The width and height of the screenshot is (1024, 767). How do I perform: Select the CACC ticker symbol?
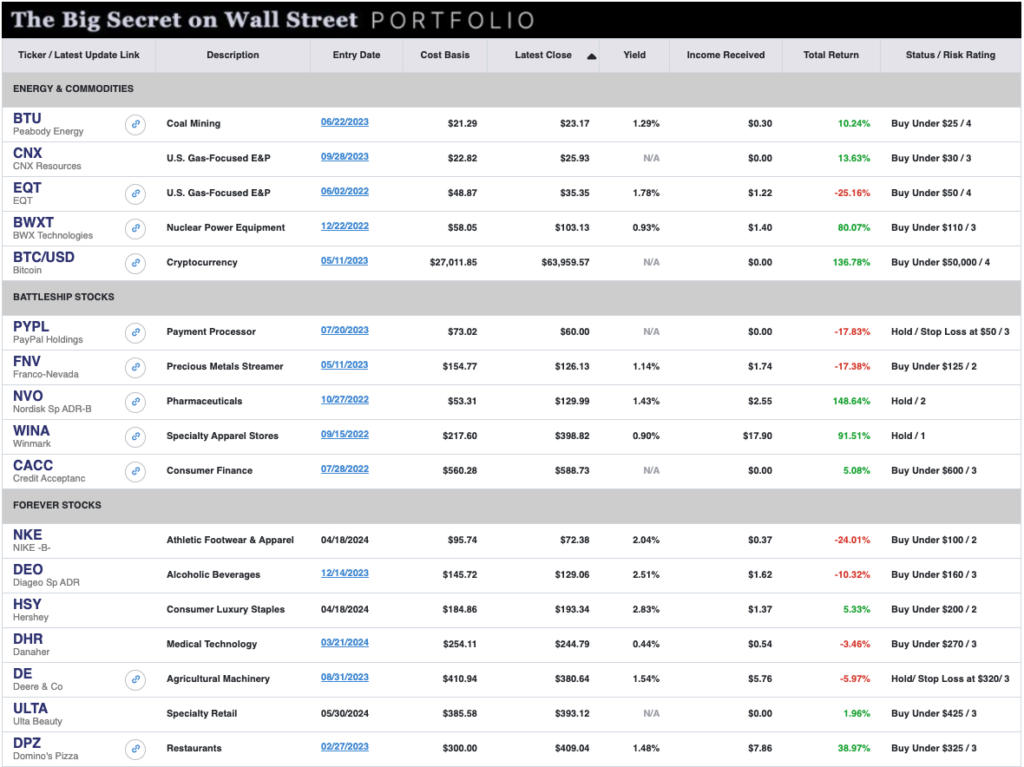tap(33, 465)
